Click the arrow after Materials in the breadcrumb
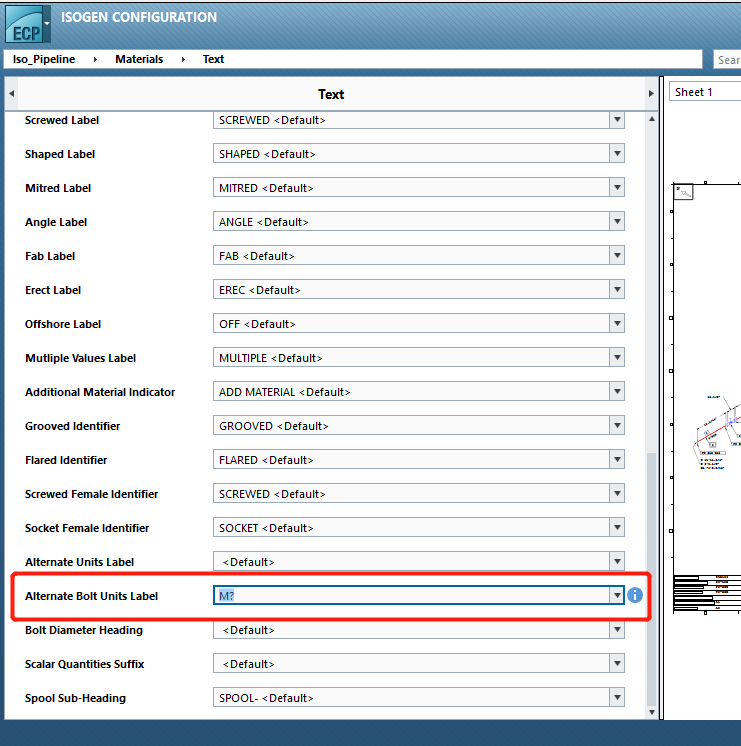This screenshot has width=741, height=746. tap(183, 59)
